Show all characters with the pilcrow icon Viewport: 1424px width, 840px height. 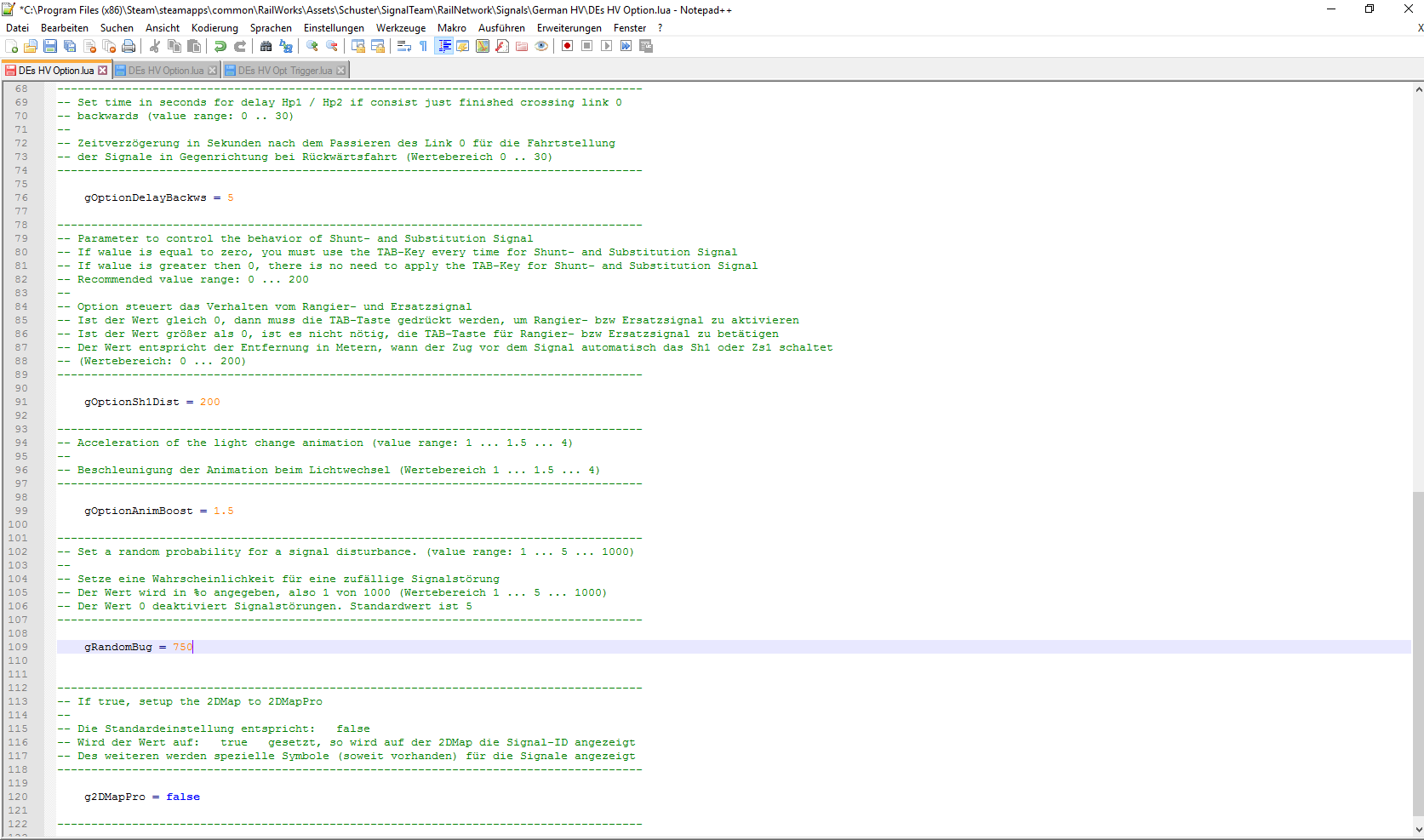424,46
